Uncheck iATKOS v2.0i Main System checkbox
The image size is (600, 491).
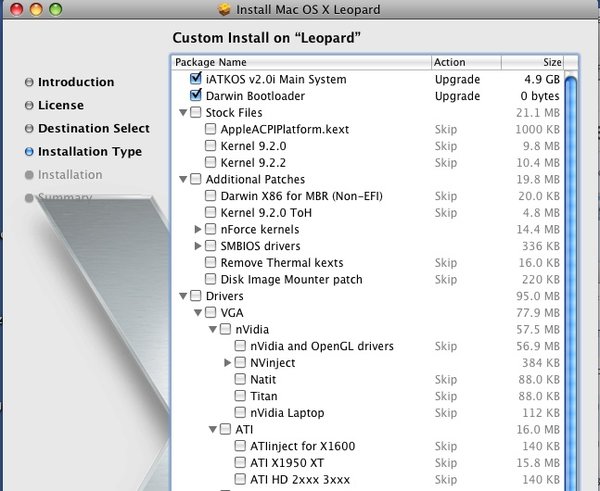(x=196, y=79)
